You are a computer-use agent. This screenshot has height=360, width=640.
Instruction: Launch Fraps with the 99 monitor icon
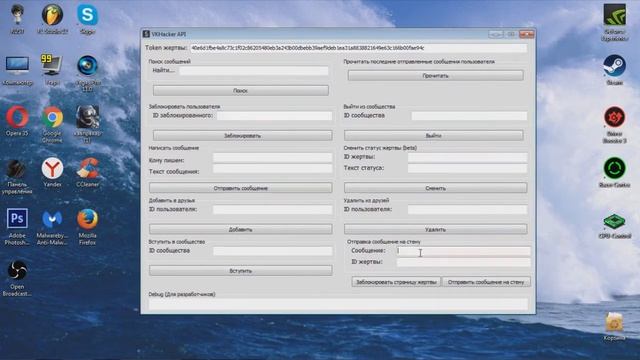[x=52, y=66]
